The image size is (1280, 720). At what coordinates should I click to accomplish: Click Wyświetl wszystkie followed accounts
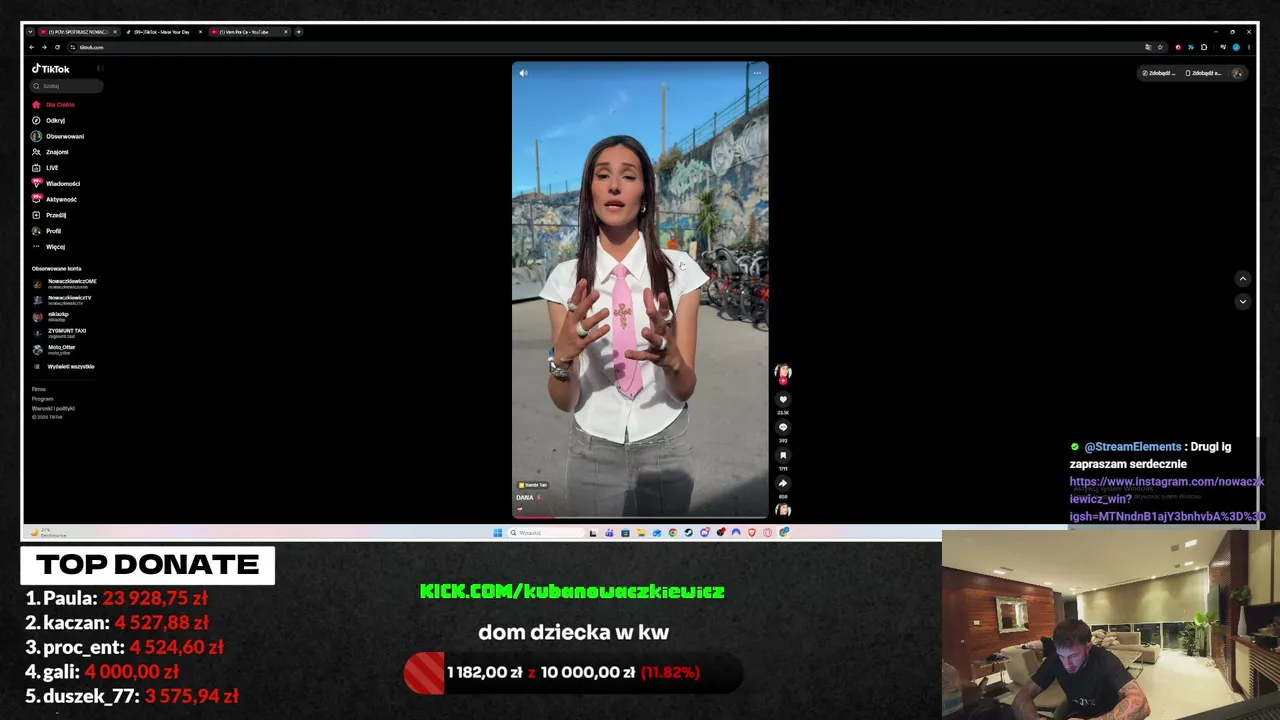[x=64, y=367]
